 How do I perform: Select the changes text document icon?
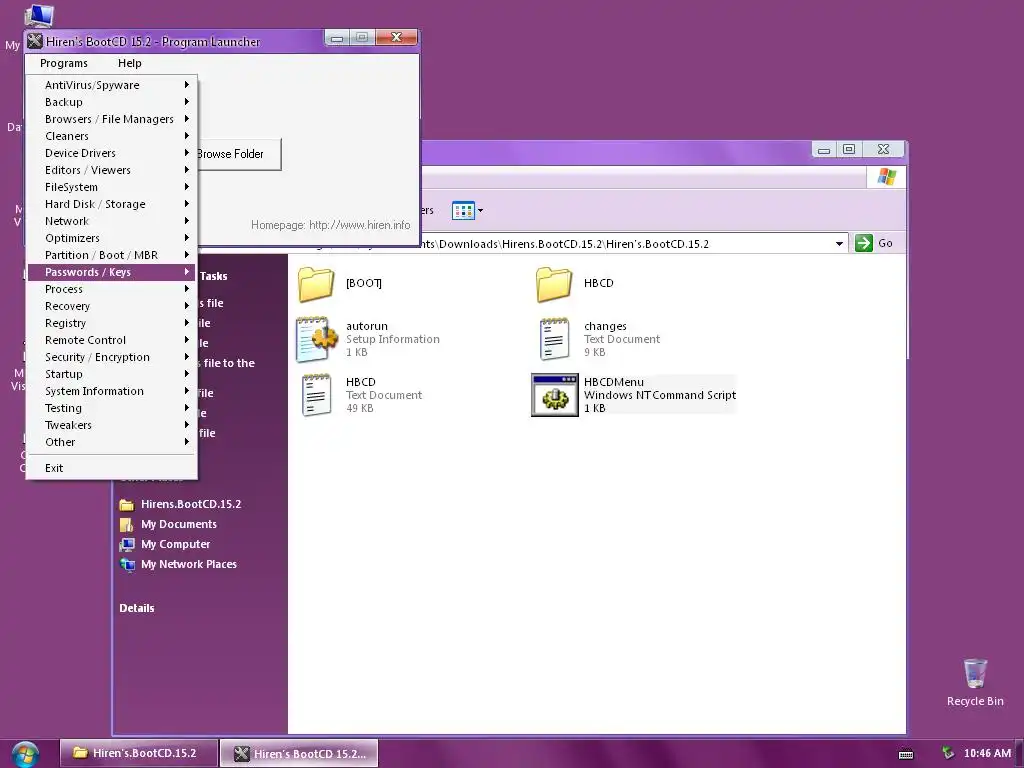click(554, 339)
